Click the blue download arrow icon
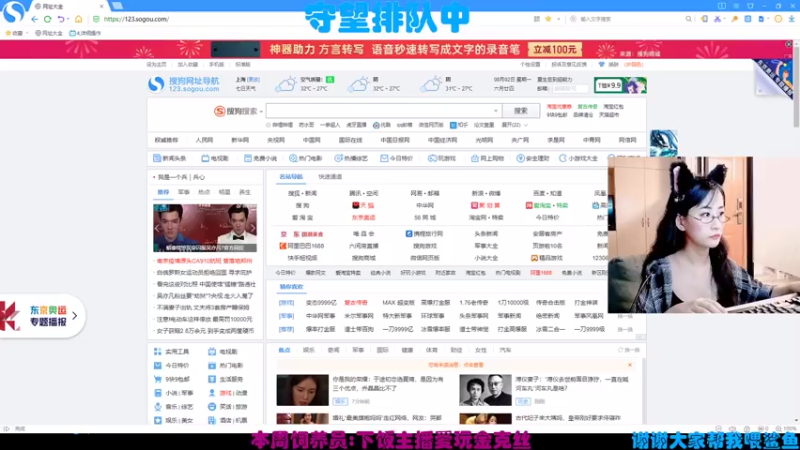 tap(791, 19)
